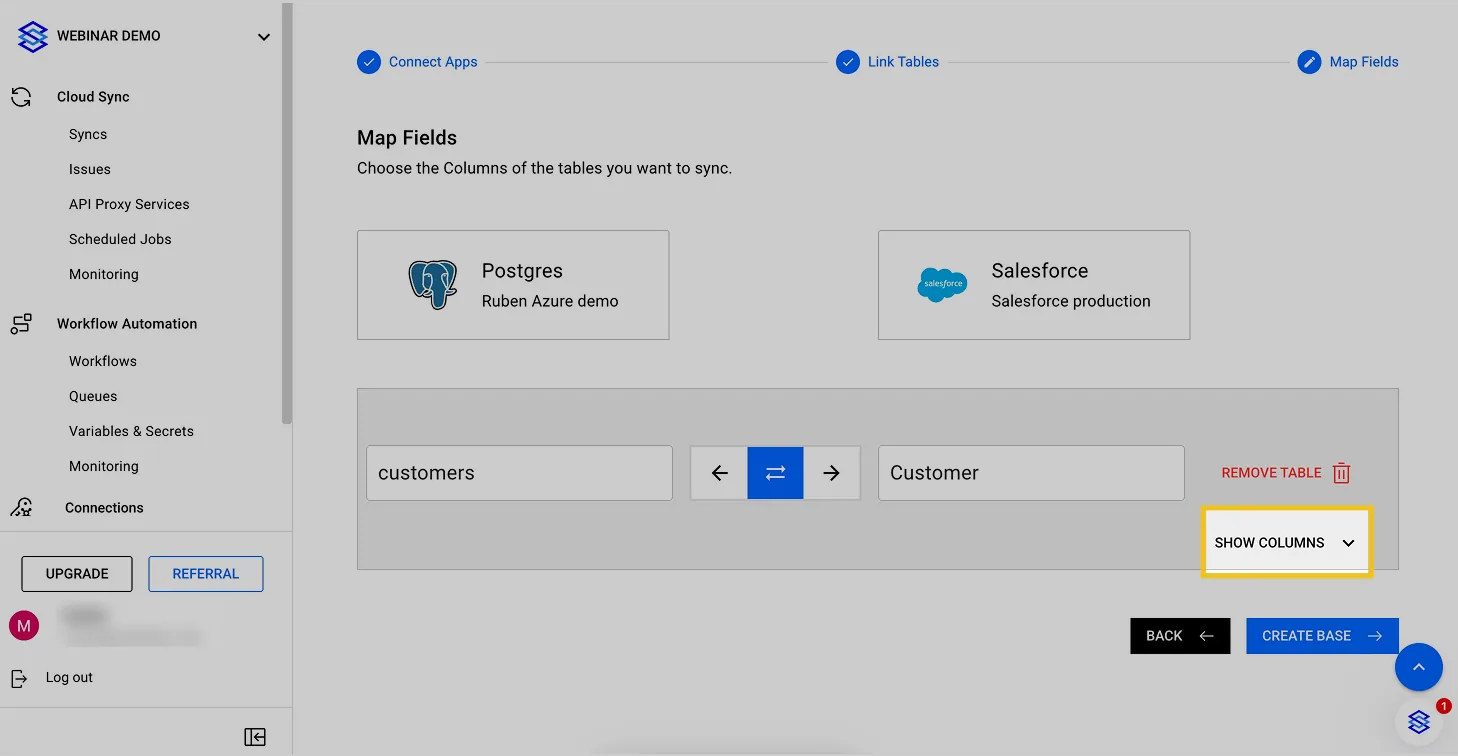Click CREATE BASE button
Image resolution: width=1458 pixels, height=756 pixels.
point(1322,636)
